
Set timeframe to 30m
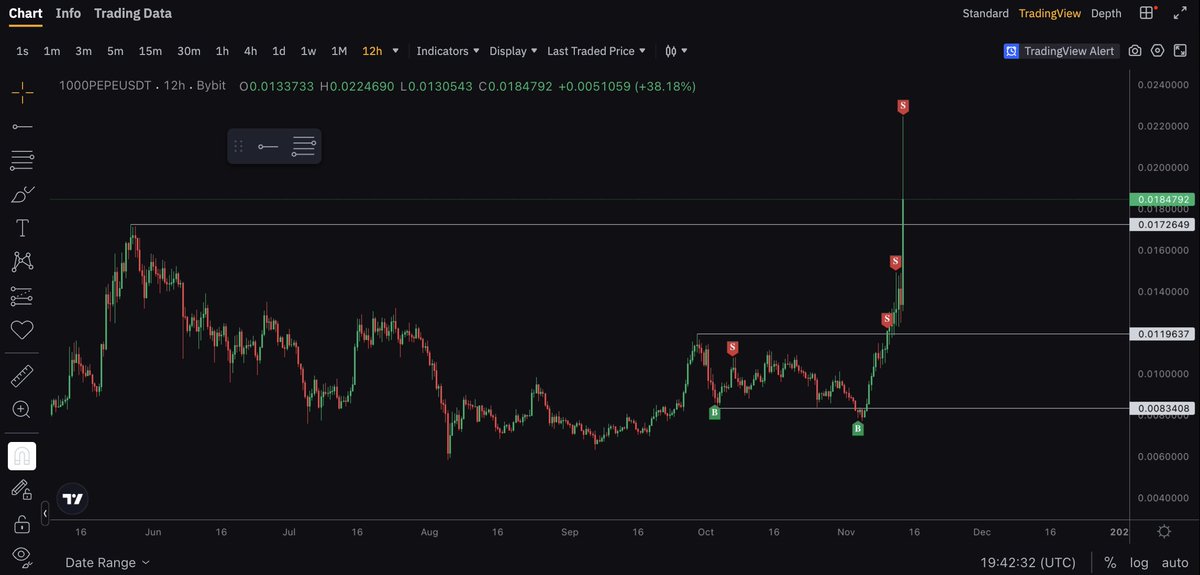coord(188,51)
